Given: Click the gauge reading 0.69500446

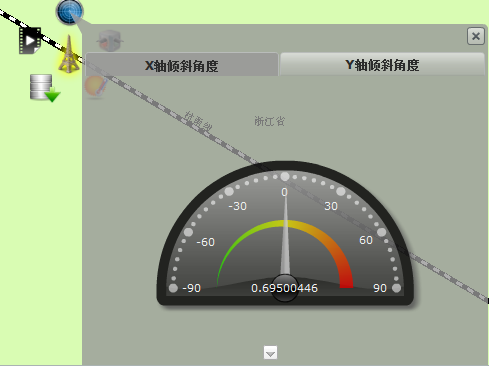Looking at the screenshot, I should (x=284, y=288).
